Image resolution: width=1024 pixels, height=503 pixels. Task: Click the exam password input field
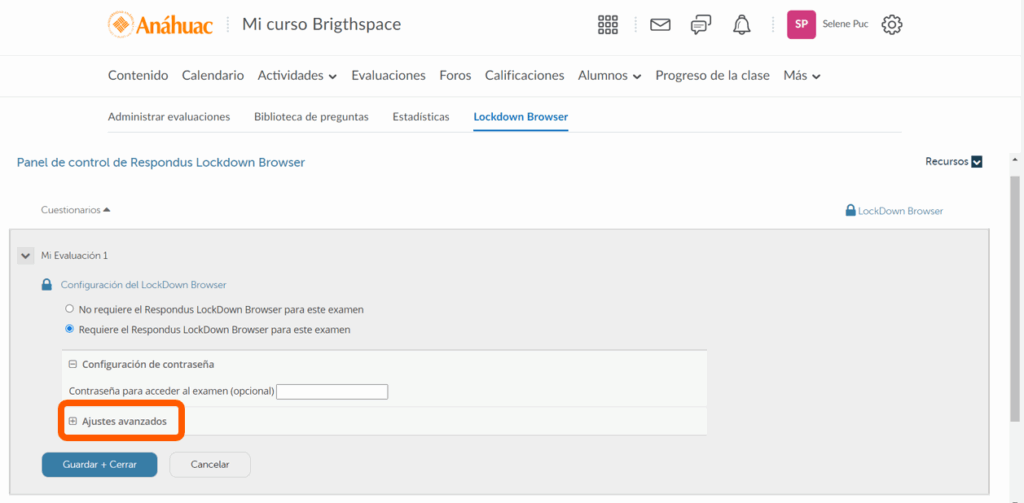click(x=332, y=392)
